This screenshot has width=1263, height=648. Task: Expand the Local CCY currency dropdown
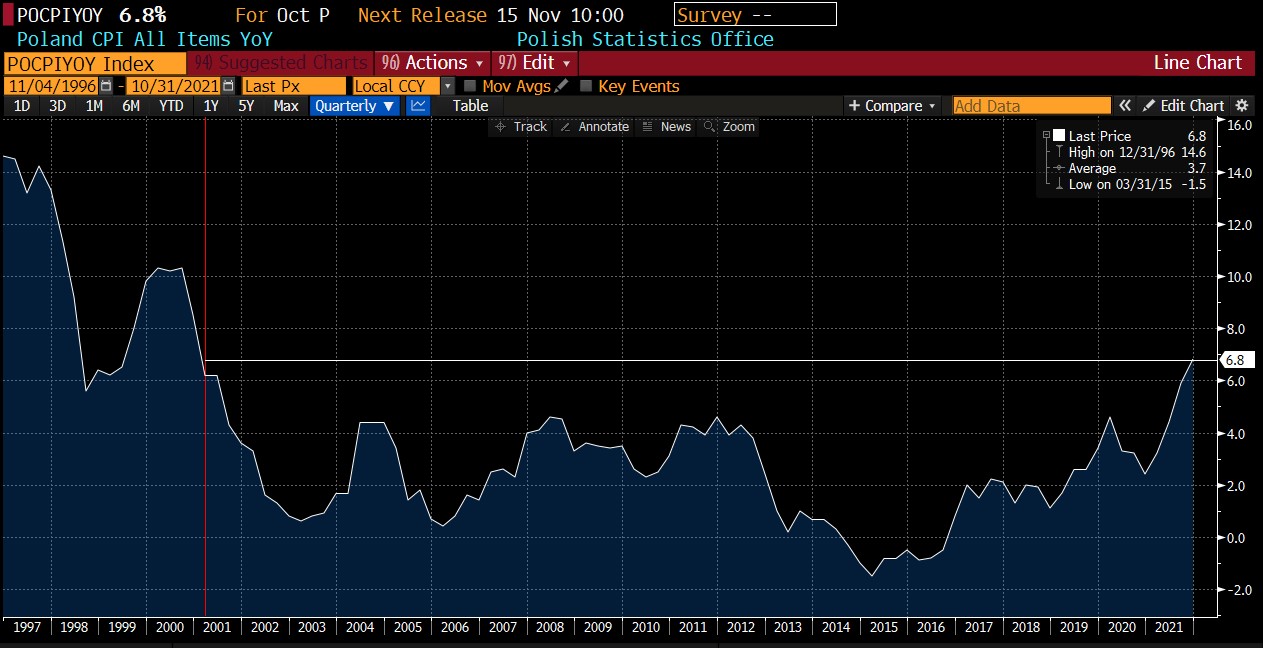point(447,86)
